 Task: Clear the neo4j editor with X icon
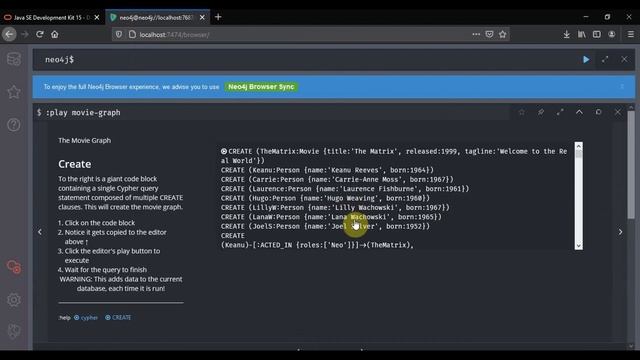point(624,60)
